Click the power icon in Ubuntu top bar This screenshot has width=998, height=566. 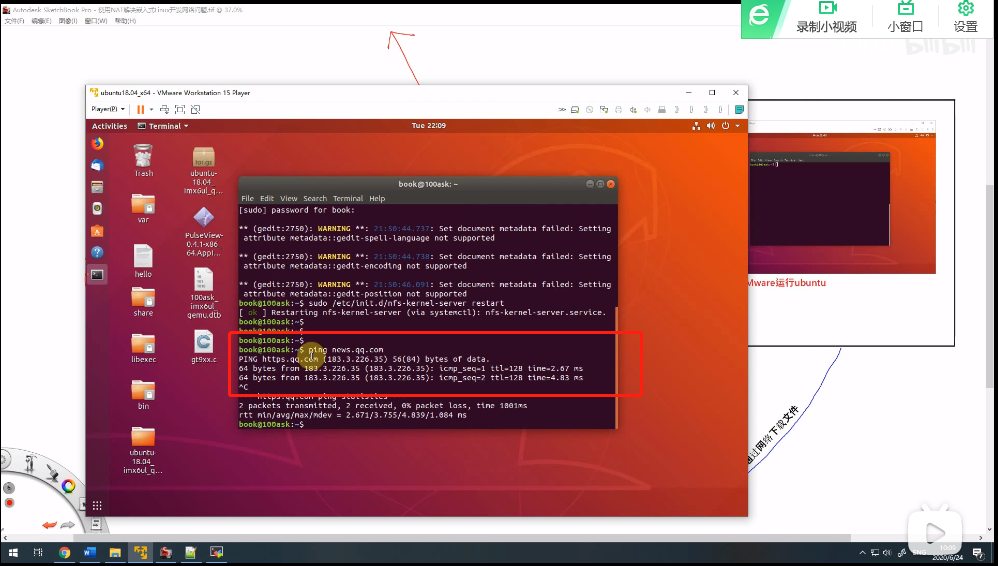pyautogui.click(x=725, y=126)
